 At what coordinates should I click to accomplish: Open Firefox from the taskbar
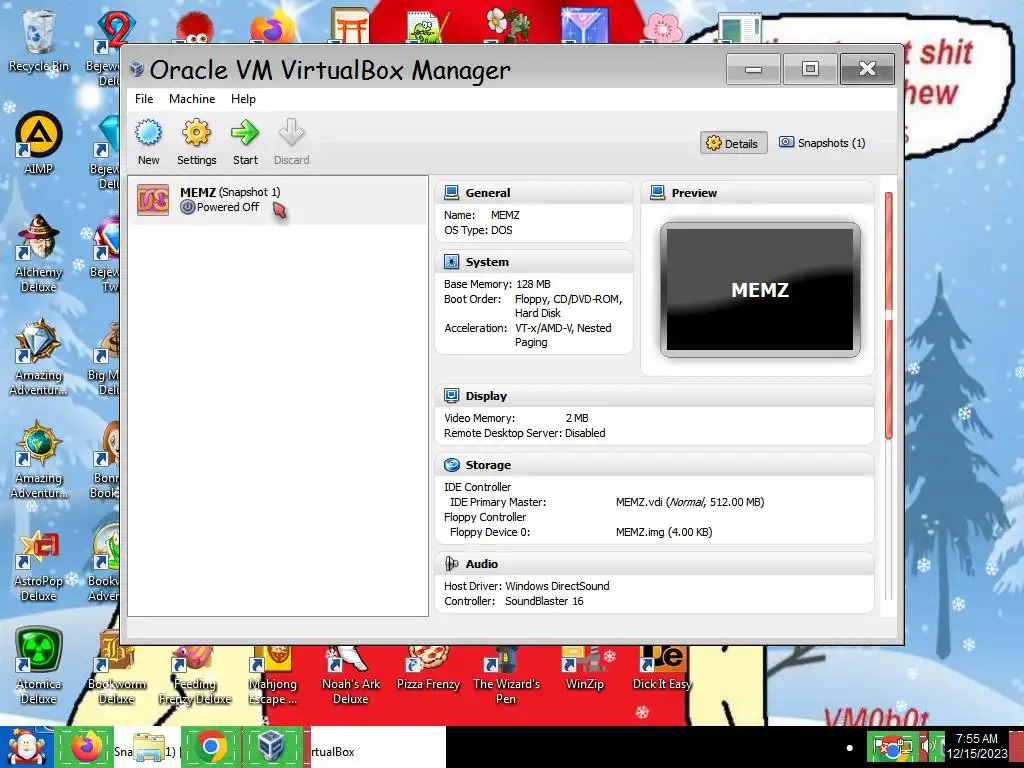click(86, 746)
